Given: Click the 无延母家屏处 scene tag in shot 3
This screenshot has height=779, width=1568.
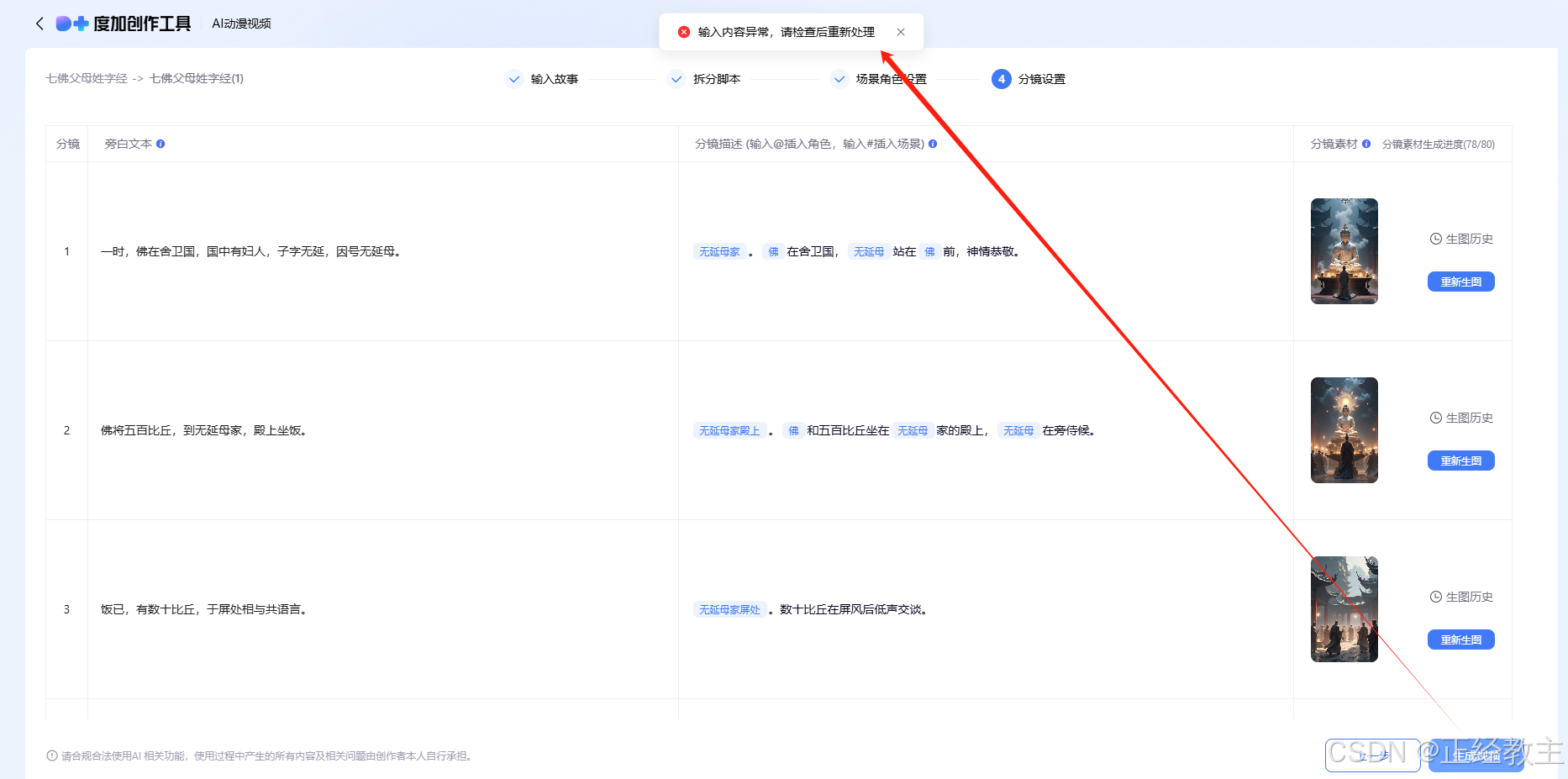Looking at the screenshot, I should (x=729, y=609).
